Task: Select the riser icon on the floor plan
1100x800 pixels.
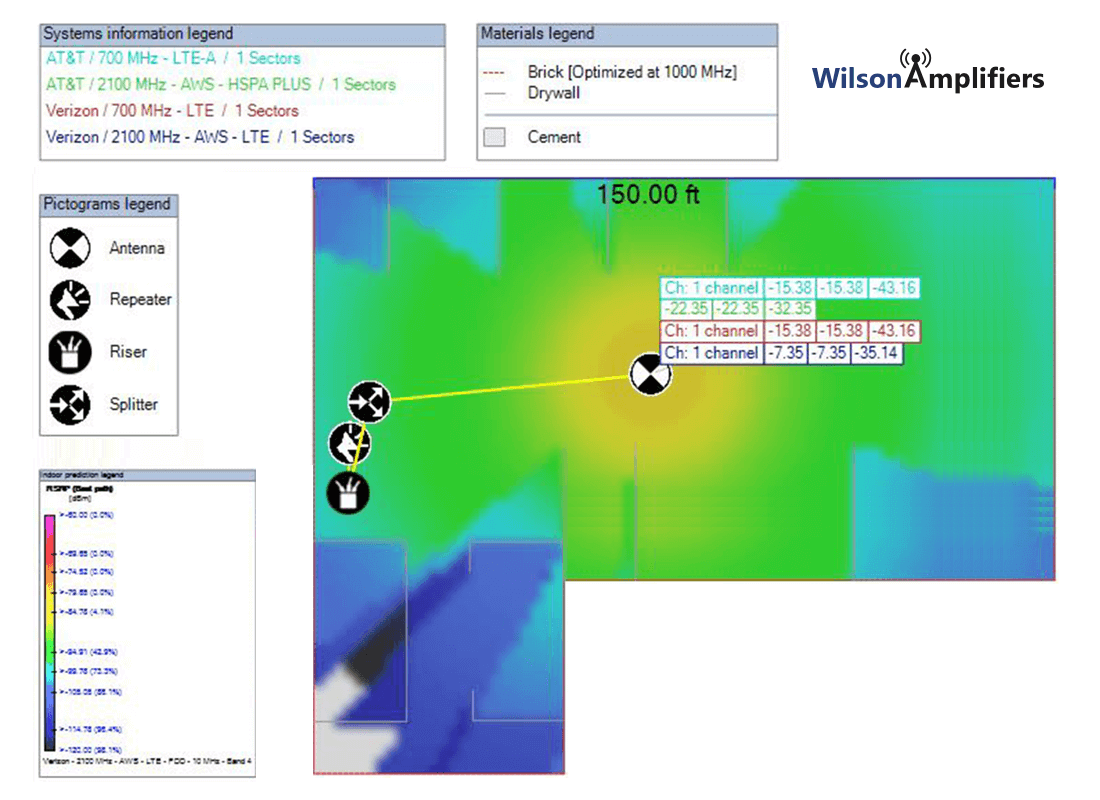Action: tap(349, 493)
